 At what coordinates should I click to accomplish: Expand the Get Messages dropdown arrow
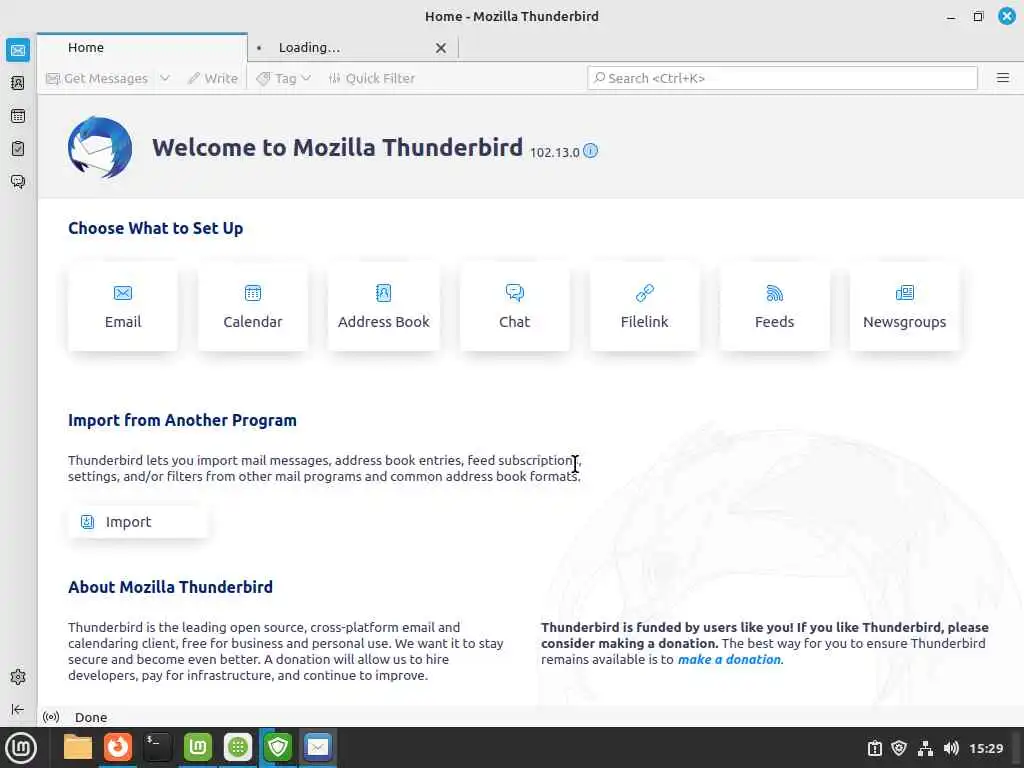(165, 78)
